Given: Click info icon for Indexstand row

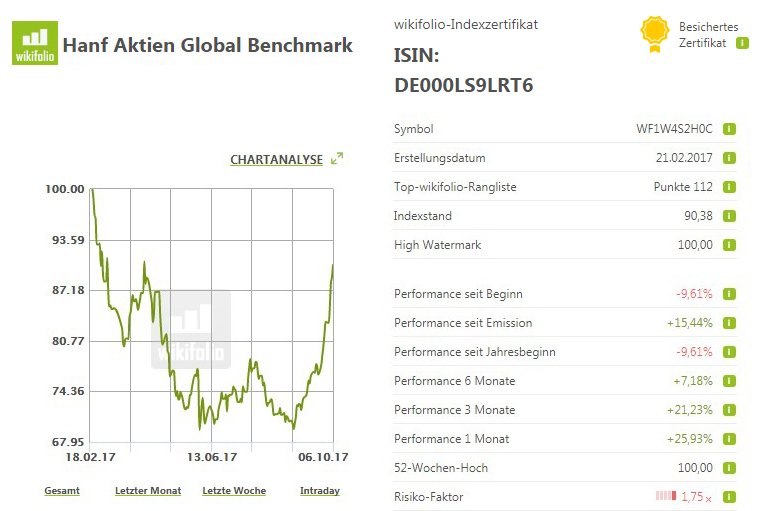Looking at the screenshot, I should pyautogui.click(x=730, y=216).
